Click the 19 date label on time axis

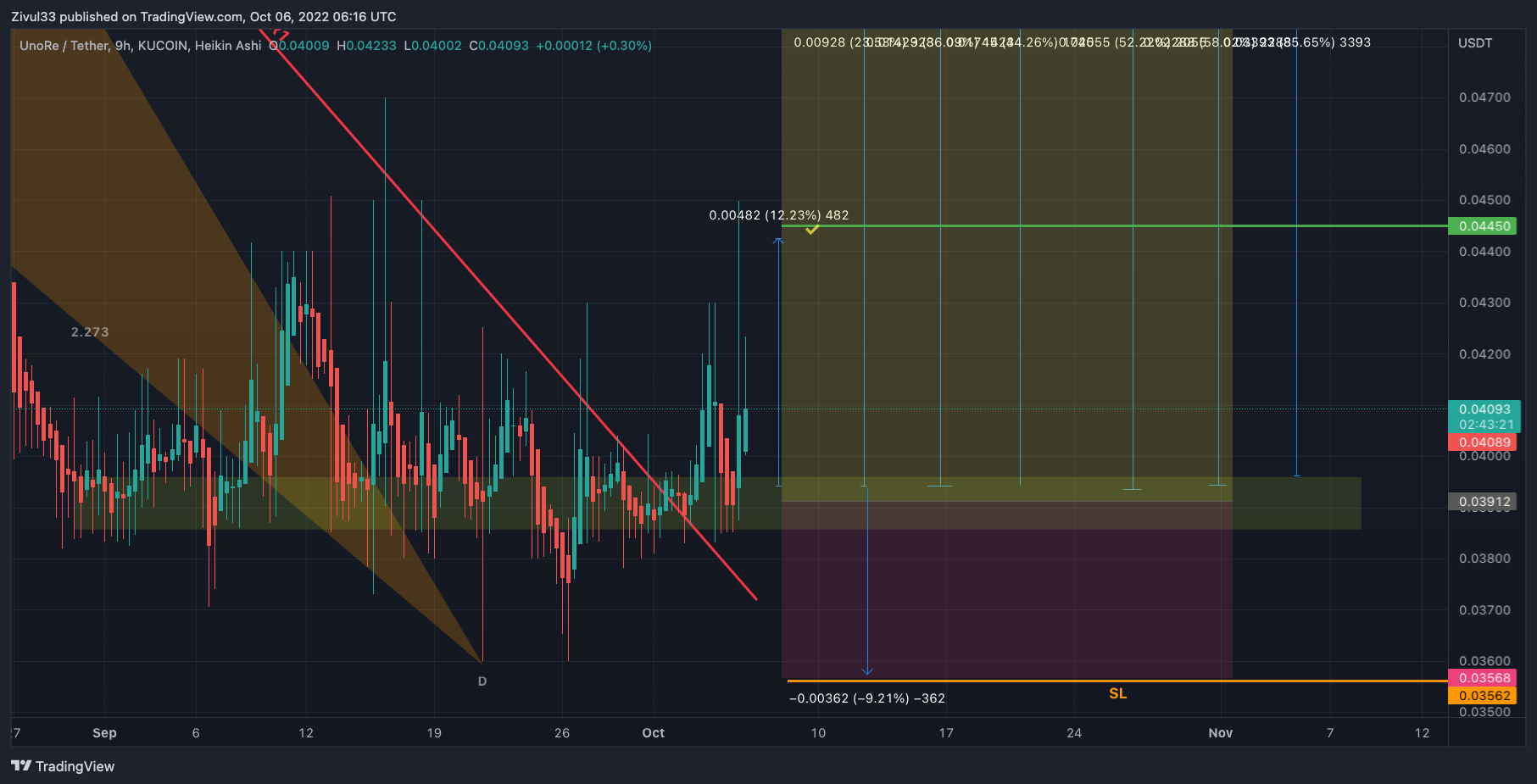pyautogui.click(x=434, y=733)
